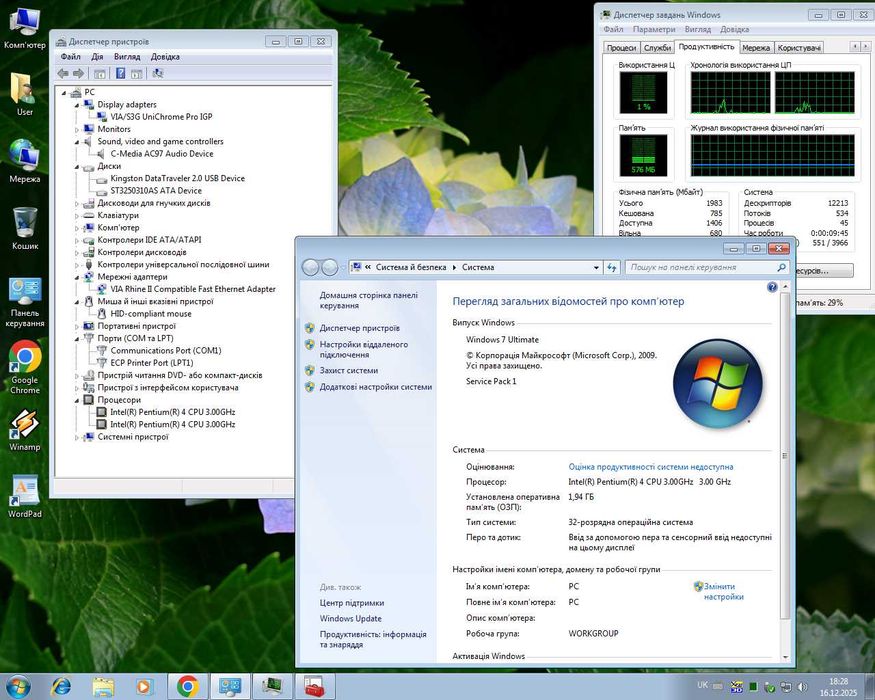Open Internet Explorer from the taskbar
The width and height of the screenshot is (875, 700).
[x=62, y=686]
